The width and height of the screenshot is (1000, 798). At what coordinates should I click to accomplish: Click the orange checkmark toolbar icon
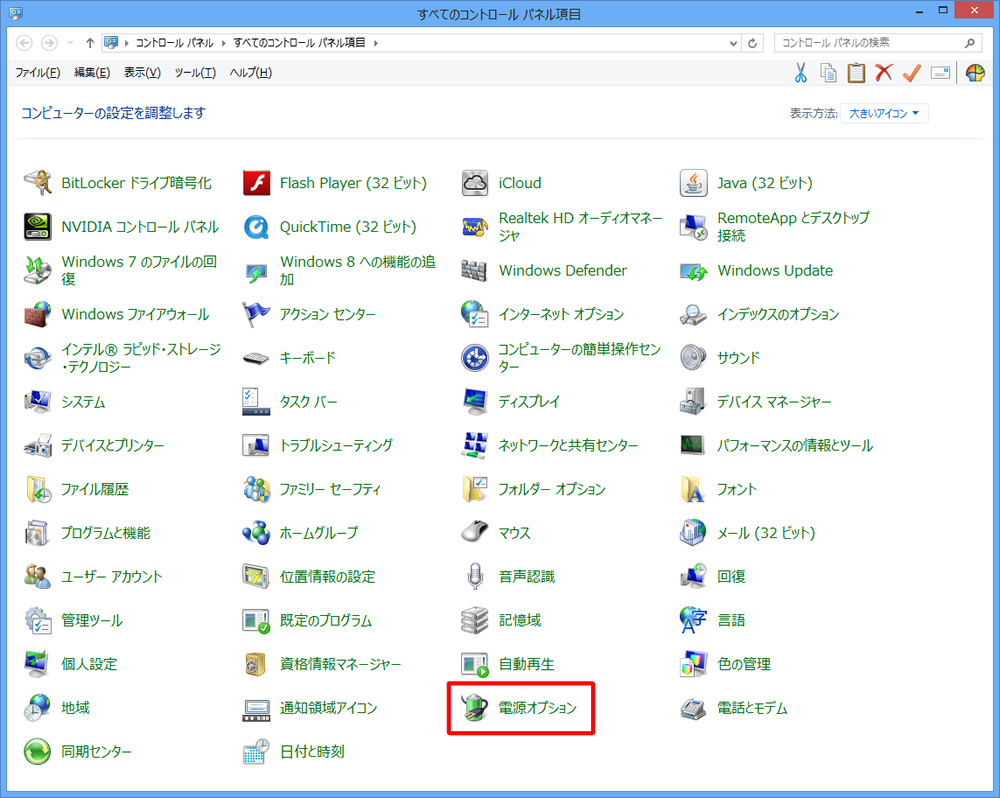[912, 73]
